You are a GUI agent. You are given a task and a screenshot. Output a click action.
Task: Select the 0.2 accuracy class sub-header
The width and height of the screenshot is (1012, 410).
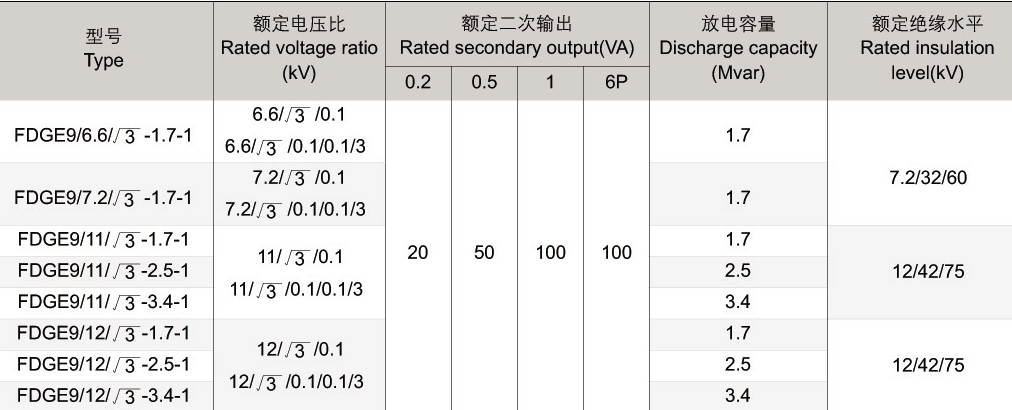click(x=418, y=83)
